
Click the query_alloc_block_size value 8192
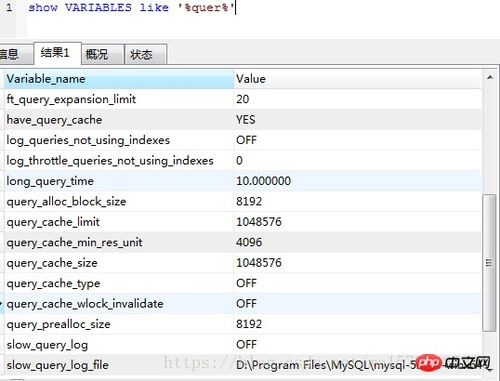point(249,201)
